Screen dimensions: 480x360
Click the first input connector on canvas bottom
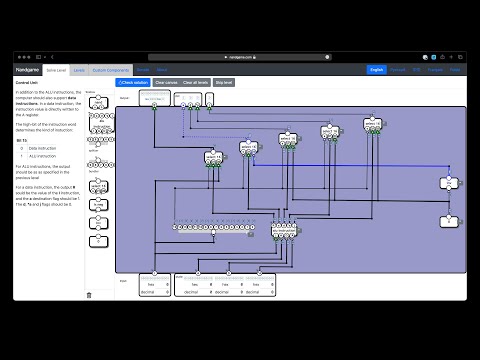point(154,273)
